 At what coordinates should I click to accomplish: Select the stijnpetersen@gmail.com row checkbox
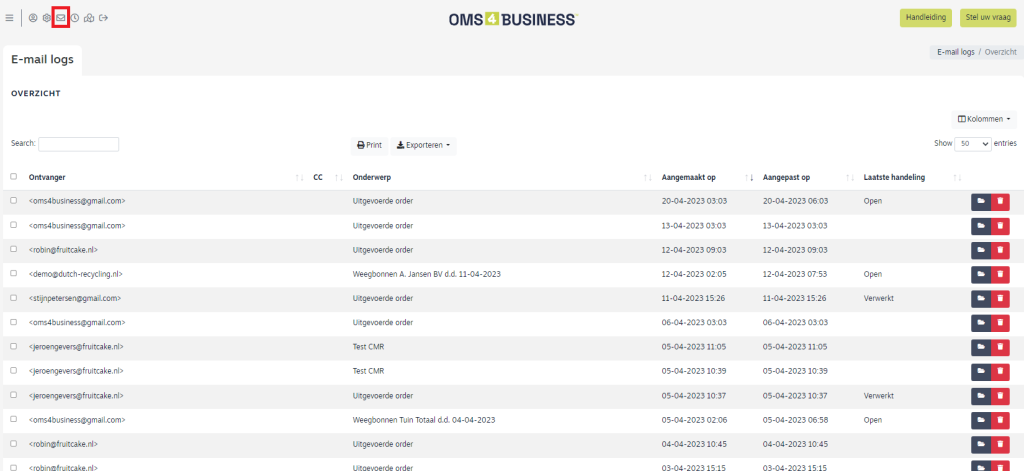pos(13,298)
